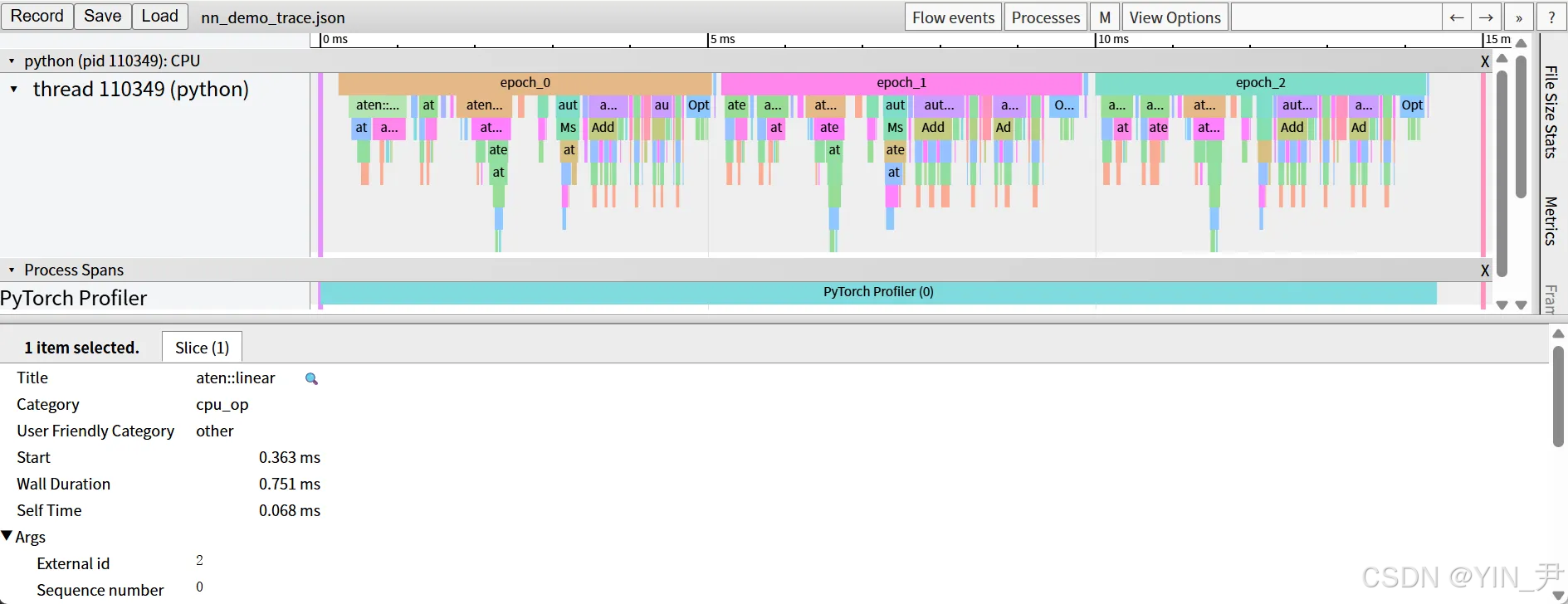The image size is (1568, 604).
Task: Click the Category value cpu_op
Action: [222, 405]
